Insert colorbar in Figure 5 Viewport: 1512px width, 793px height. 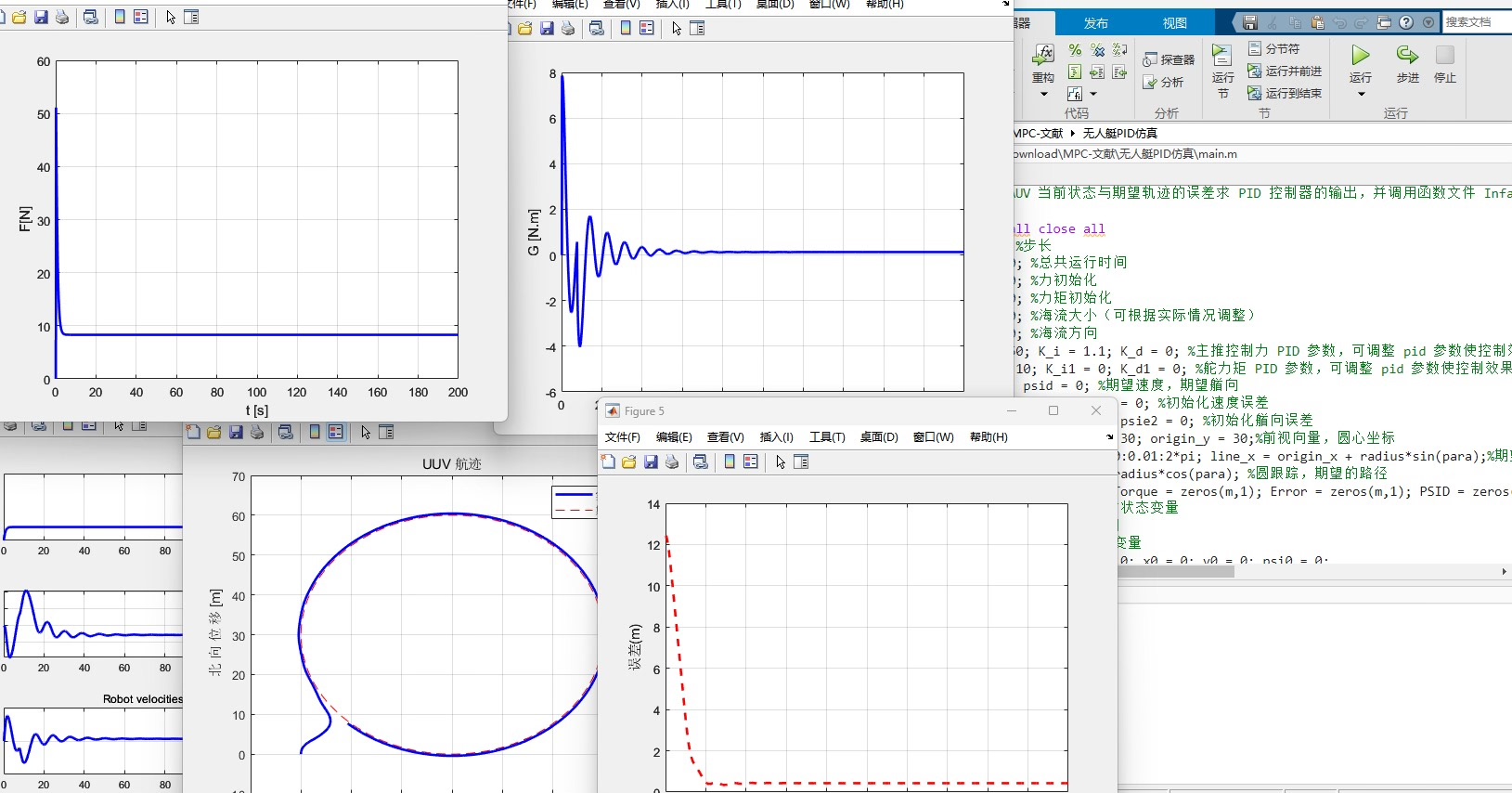pos(730,461)
